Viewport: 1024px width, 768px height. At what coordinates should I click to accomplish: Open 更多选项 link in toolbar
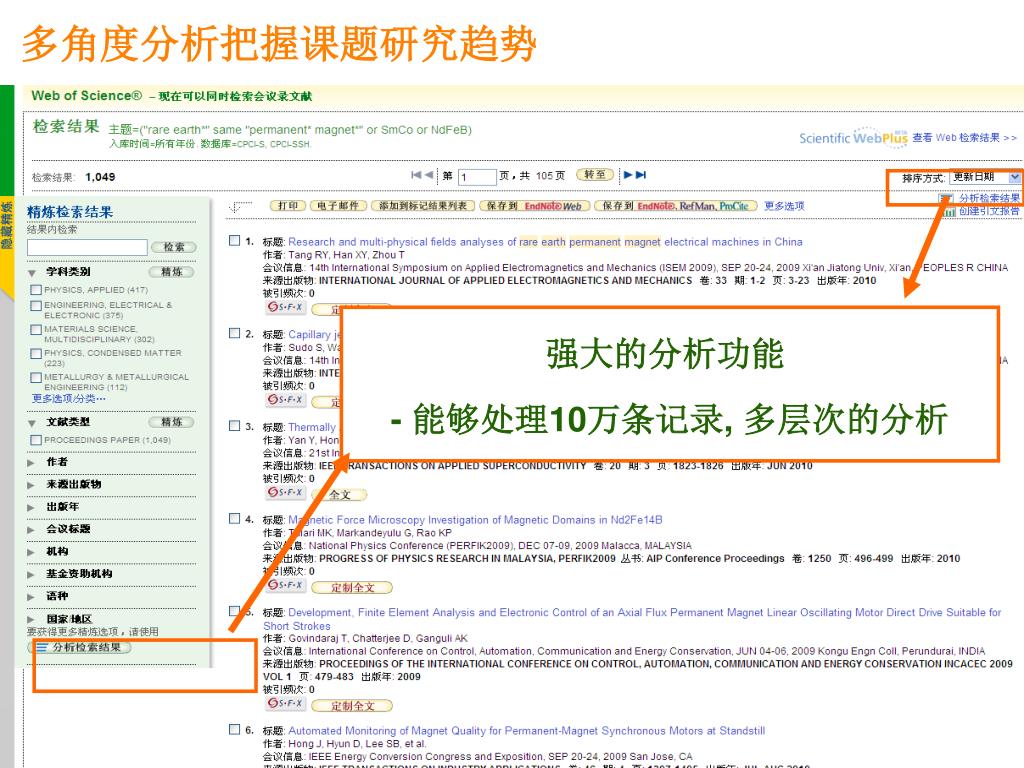(x=784, y=206)
